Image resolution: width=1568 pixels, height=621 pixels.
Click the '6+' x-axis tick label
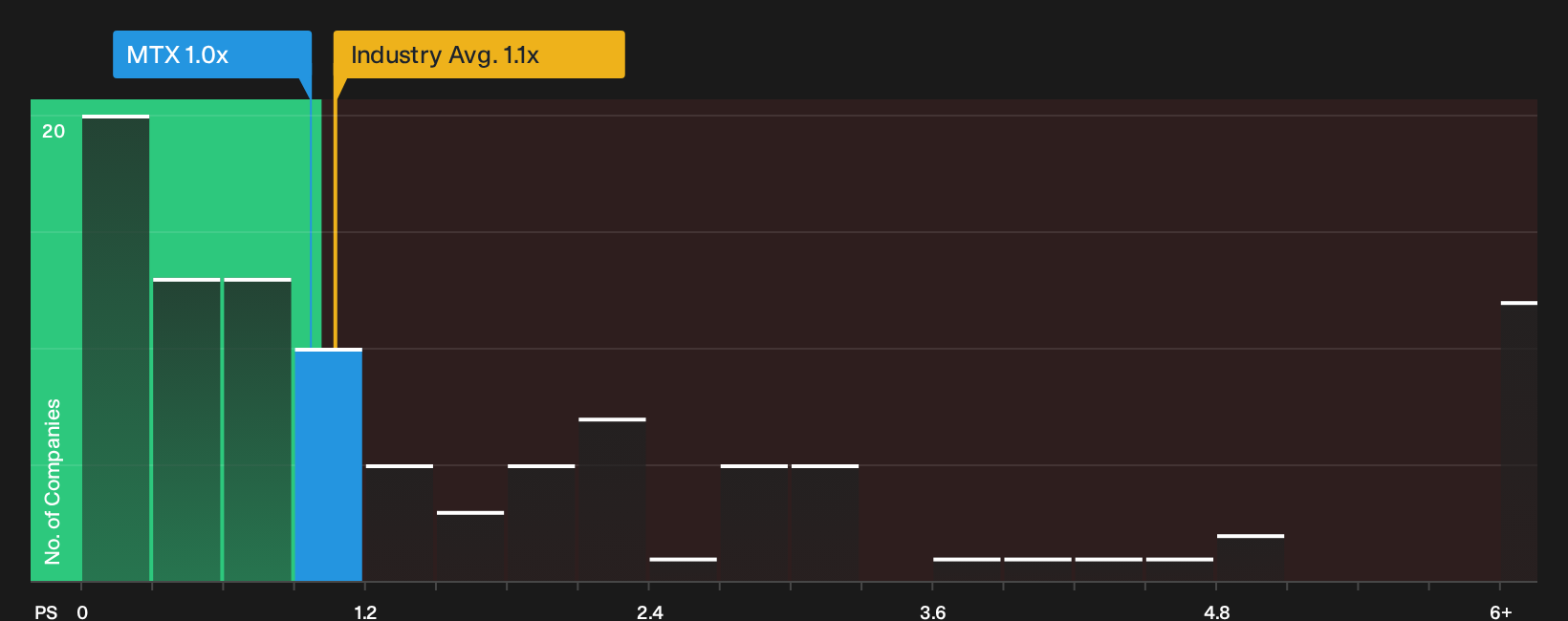(1501, 612)
